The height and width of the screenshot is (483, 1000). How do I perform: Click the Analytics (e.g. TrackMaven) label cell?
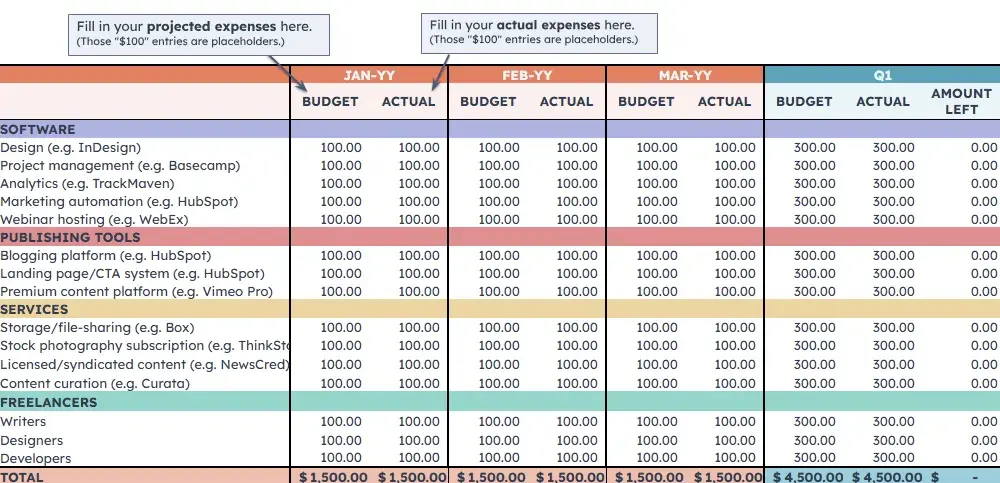[x=87, y=184]
